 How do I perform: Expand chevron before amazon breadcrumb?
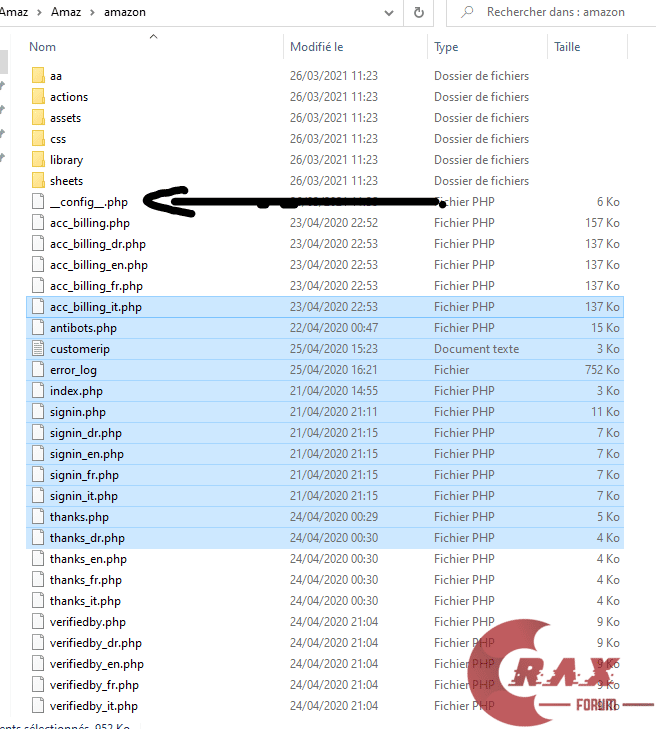click(x=93, y=12)
